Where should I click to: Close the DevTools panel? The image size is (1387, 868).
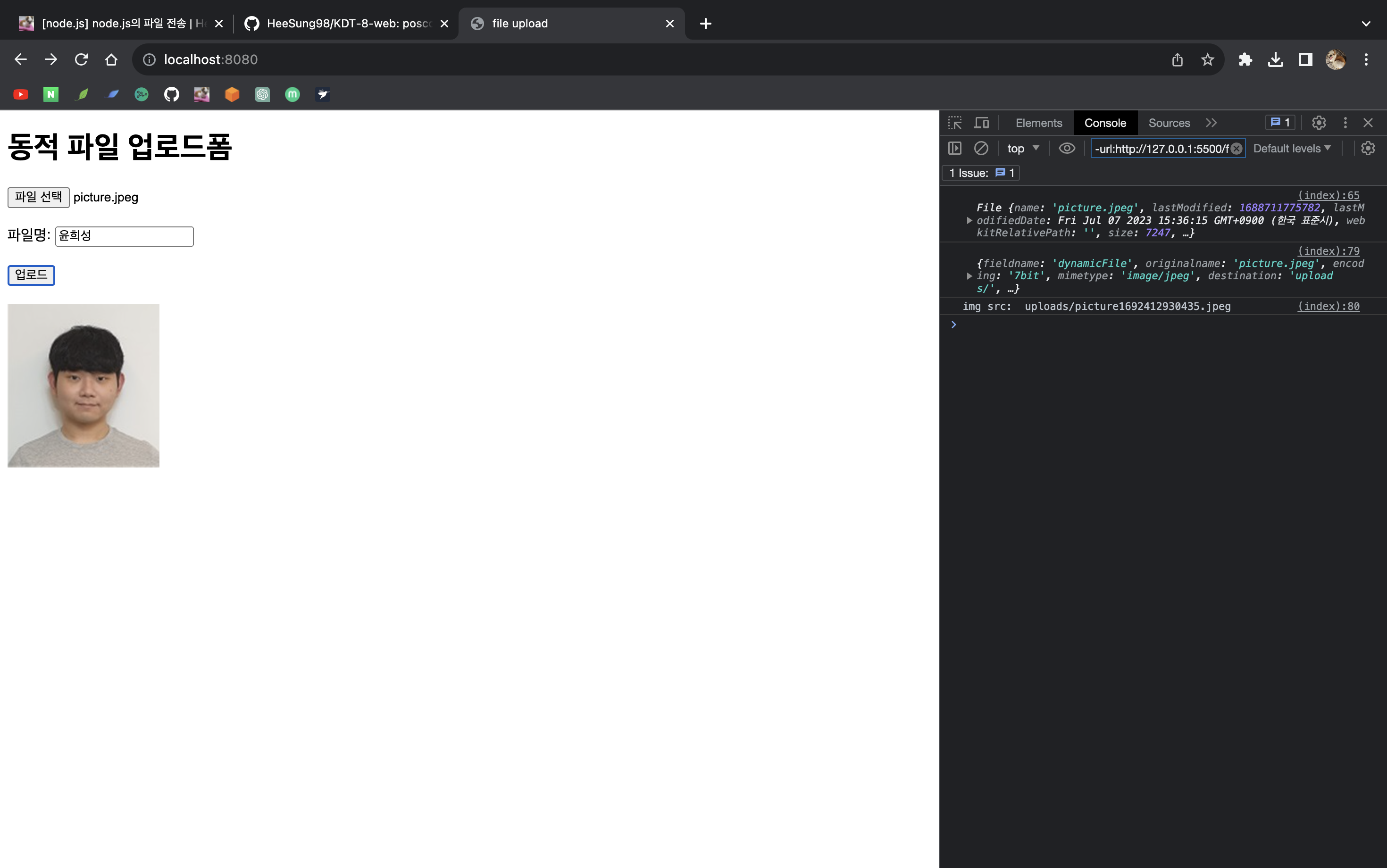coord(1368,123)
